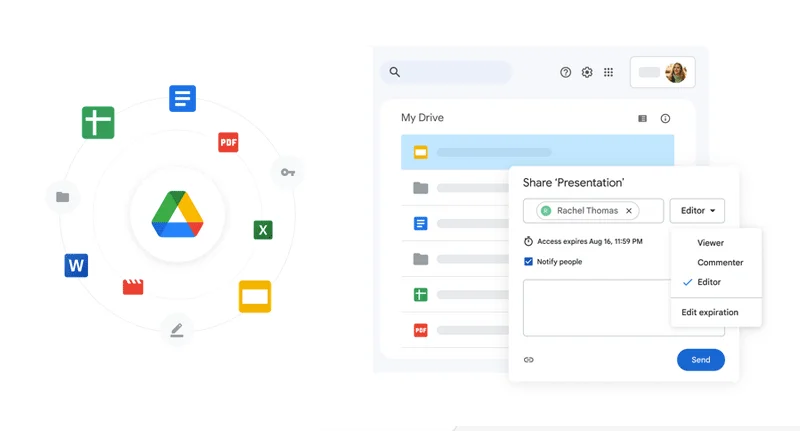This screenshot has height=431, width=800.
Task: Choose Viewer from the role menu
Action: click(x=710, y=243)
